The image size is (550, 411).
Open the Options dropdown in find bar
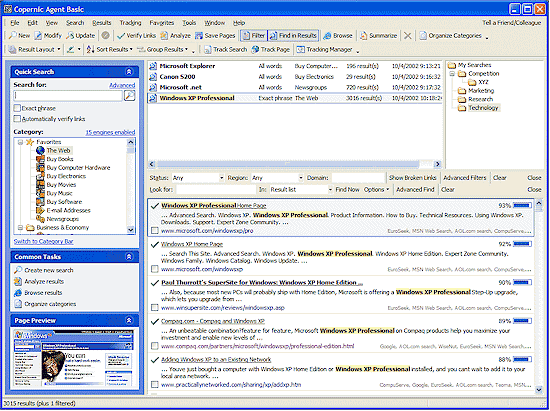376,189
